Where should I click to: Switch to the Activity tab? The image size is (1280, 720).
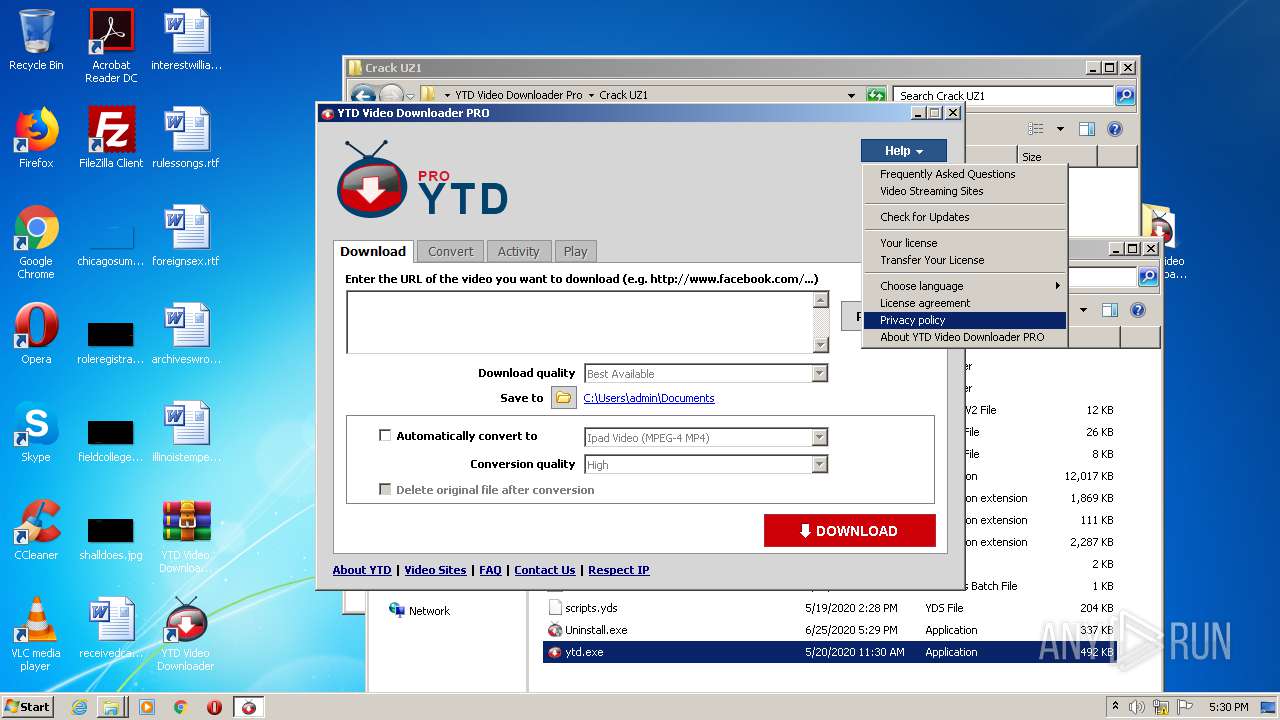tap(518, 252)
